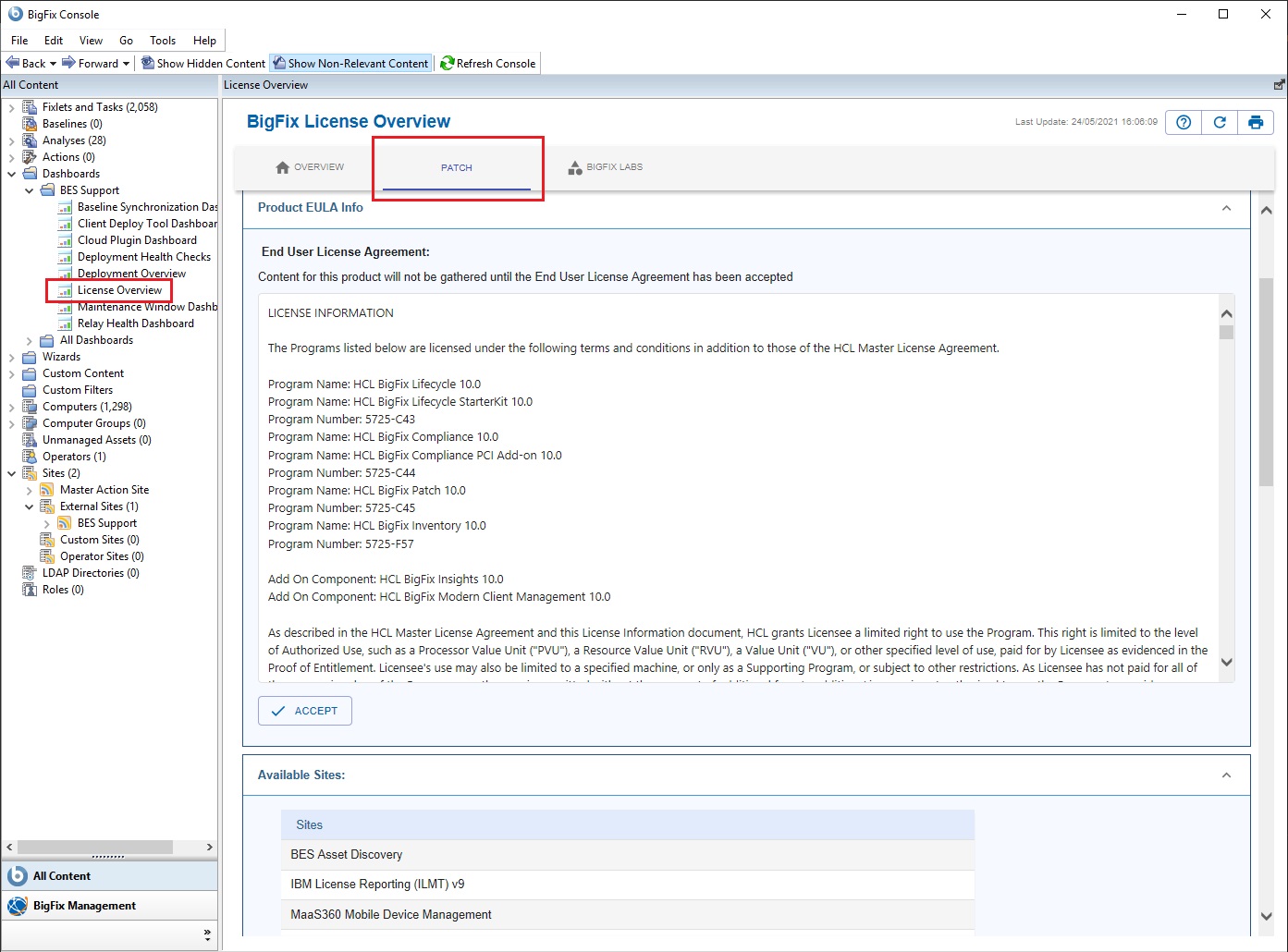1288x952 pixels.
Task: Select the Analyses icon in tree
Action: [x=30, y=140]
